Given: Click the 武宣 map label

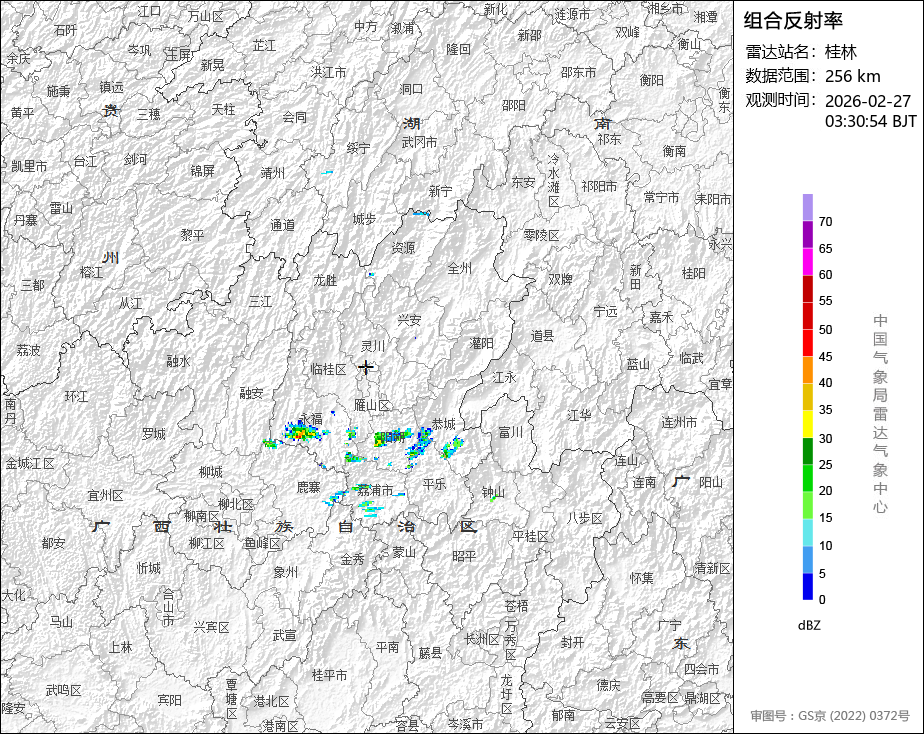Looking at the screenshot, I should pos(285,636).
